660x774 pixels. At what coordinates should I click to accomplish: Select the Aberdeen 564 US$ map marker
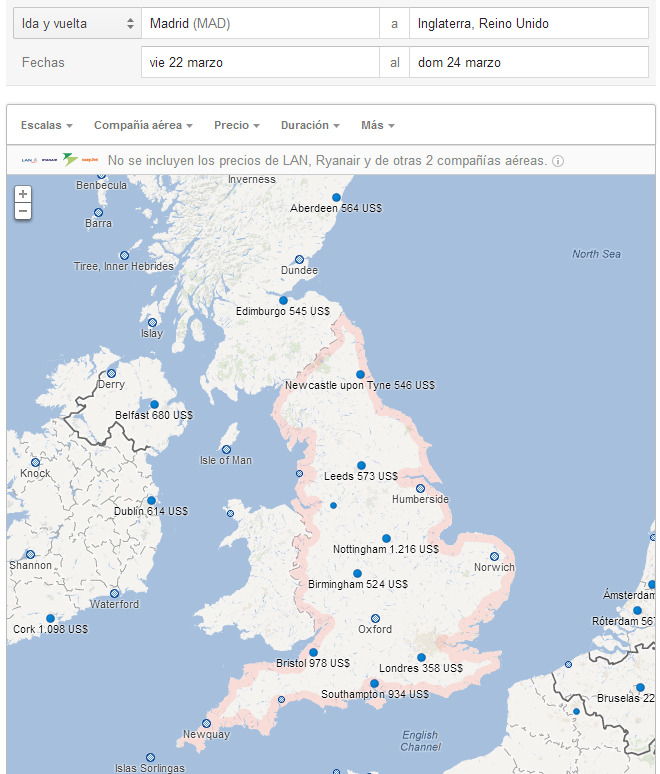pos(337,197)
